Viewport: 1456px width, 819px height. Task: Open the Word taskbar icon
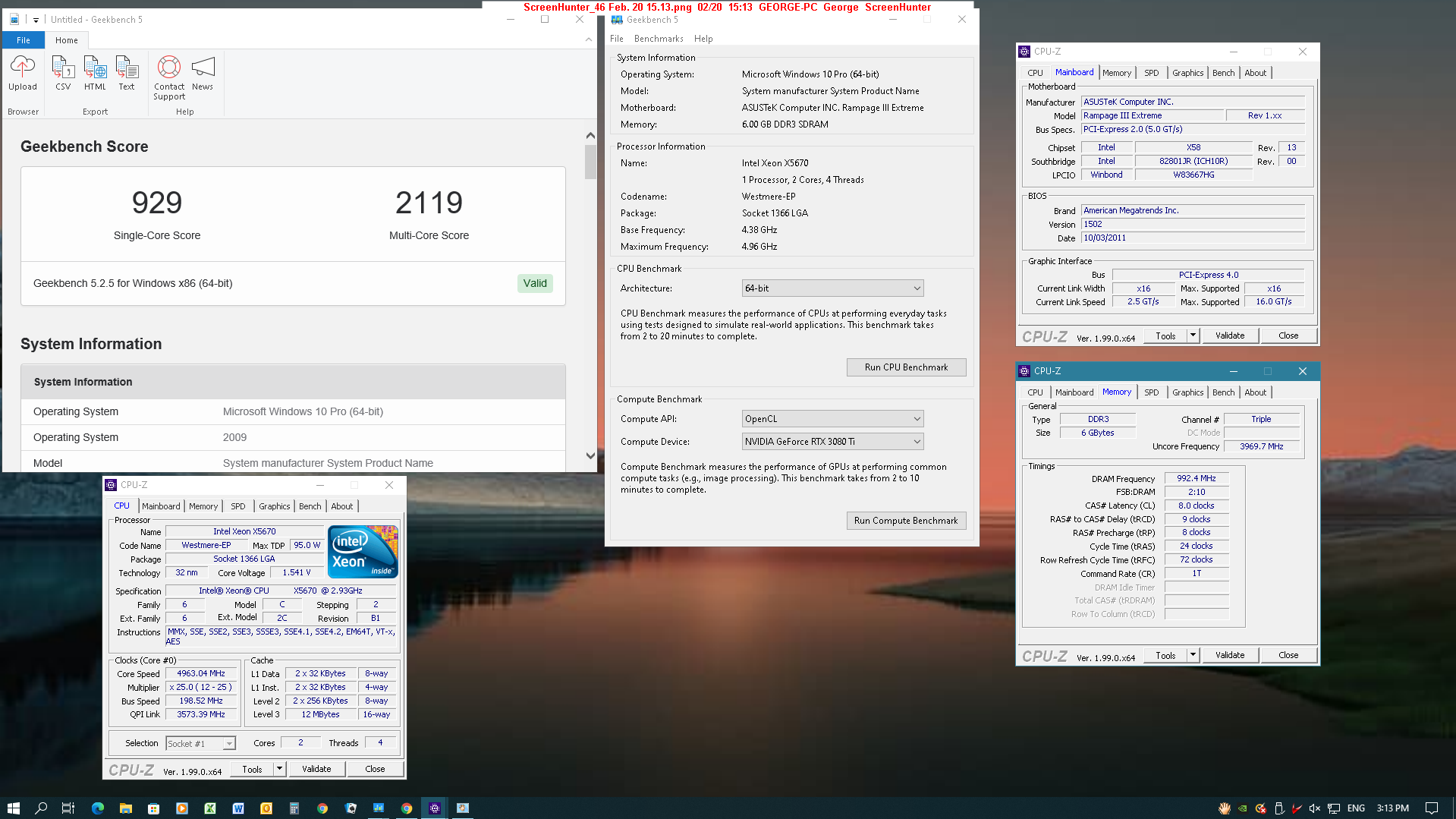coord(238,808)
